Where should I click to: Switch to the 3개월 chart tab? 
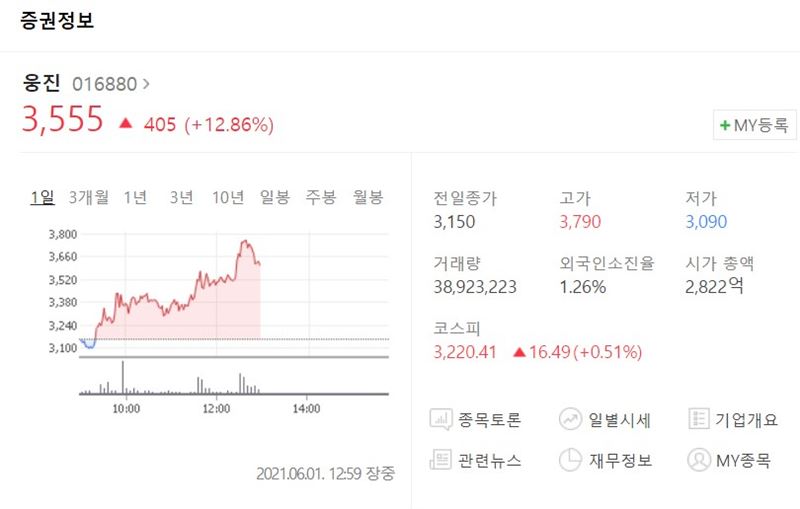[x=90, y=197]
